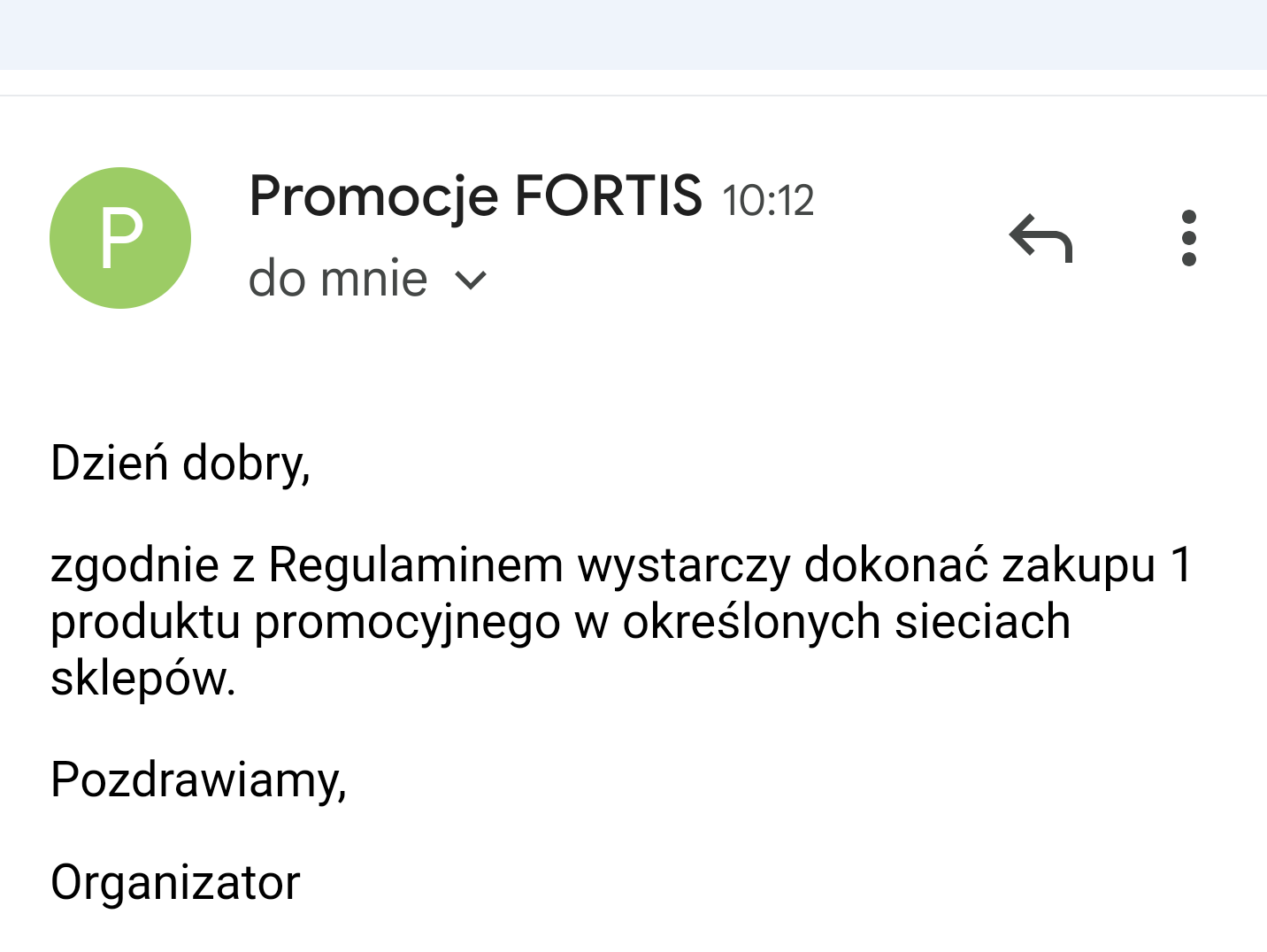Image resolution: width=1267 pixels, height=952 pixels.
Task: Click the word "zakupu" in the message
Action: tap(1079, 566)
